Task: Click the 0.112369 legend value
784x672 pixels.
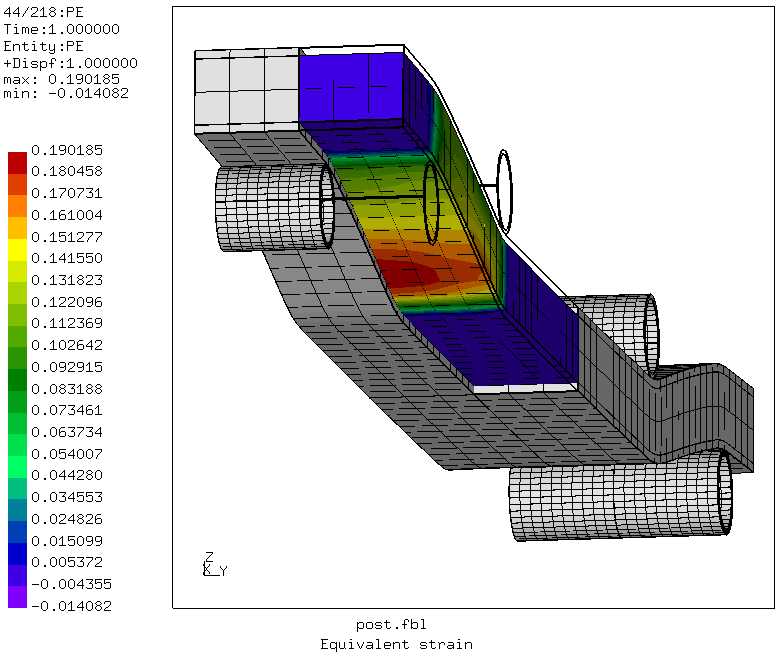Action: click(67, 323)
